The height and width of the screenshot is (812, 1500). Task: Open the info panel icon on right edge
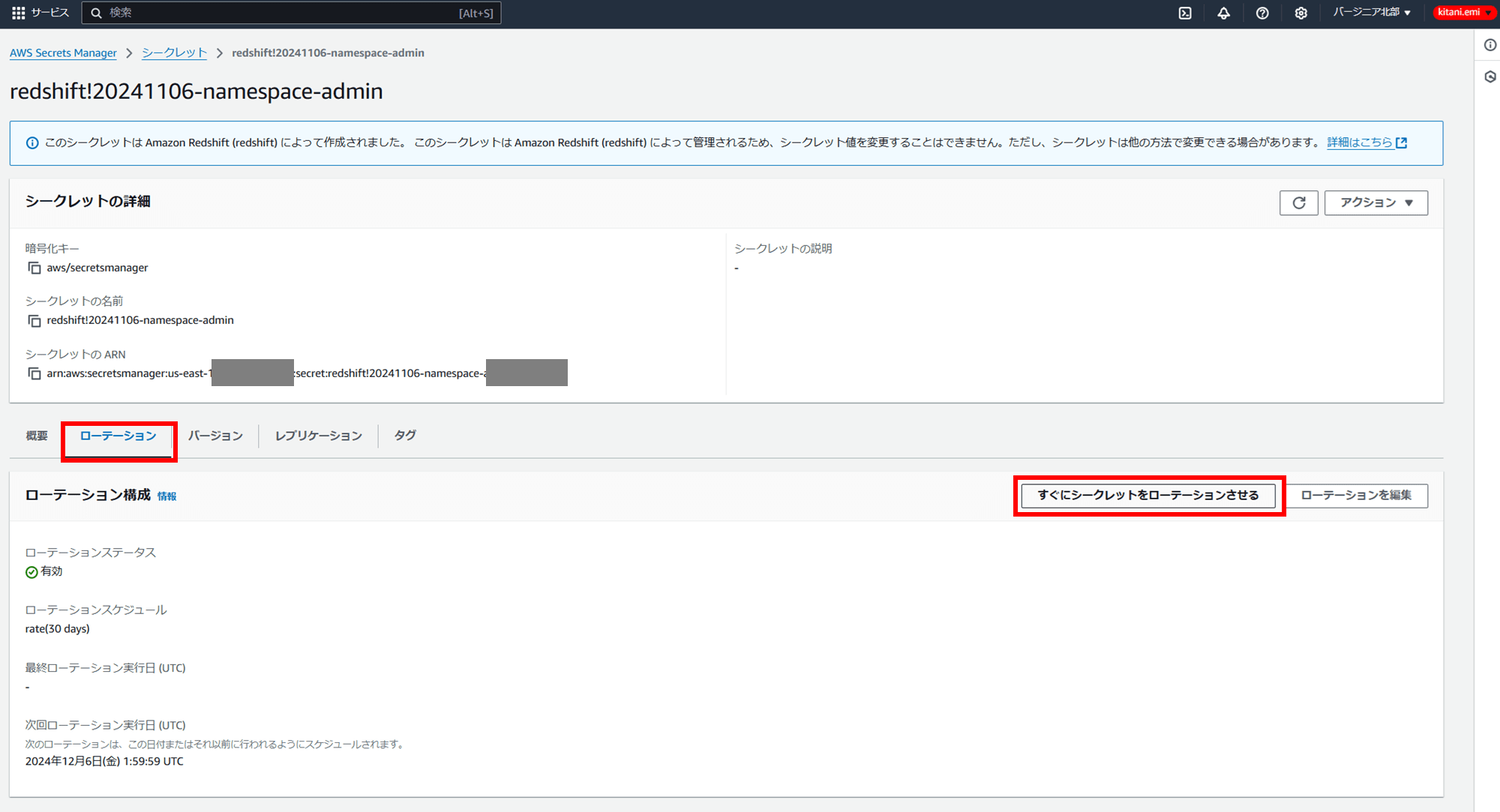point(1490,45)
